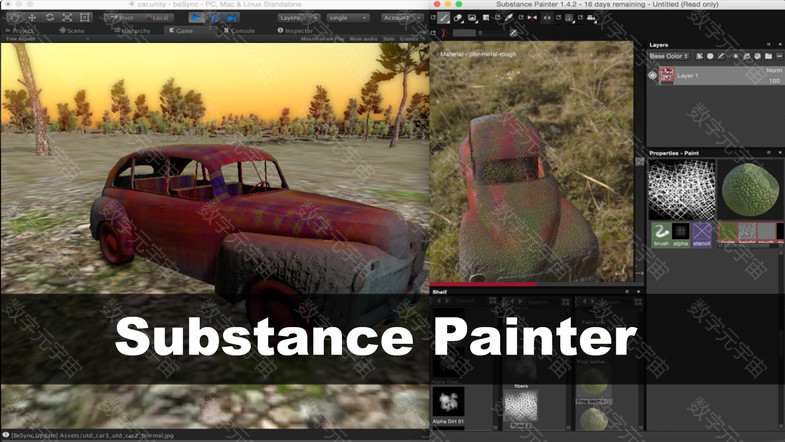
Task: Click the brush size input field
Action: [x=464, y=33]
